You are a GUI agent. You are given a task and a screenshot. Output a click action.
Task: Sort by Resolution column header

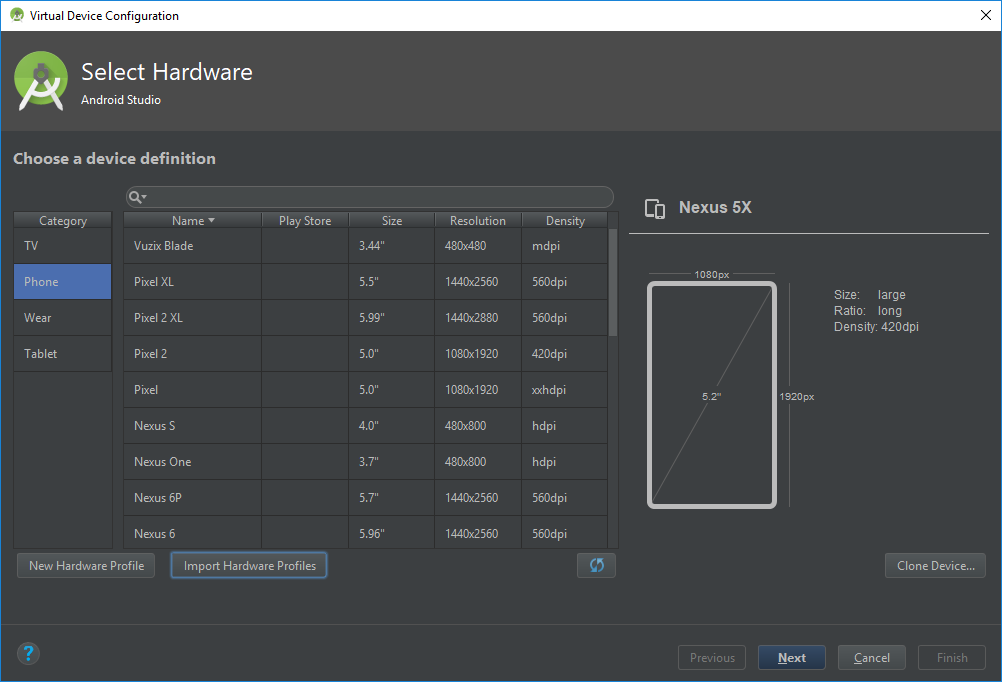click(x=478, y=221)
